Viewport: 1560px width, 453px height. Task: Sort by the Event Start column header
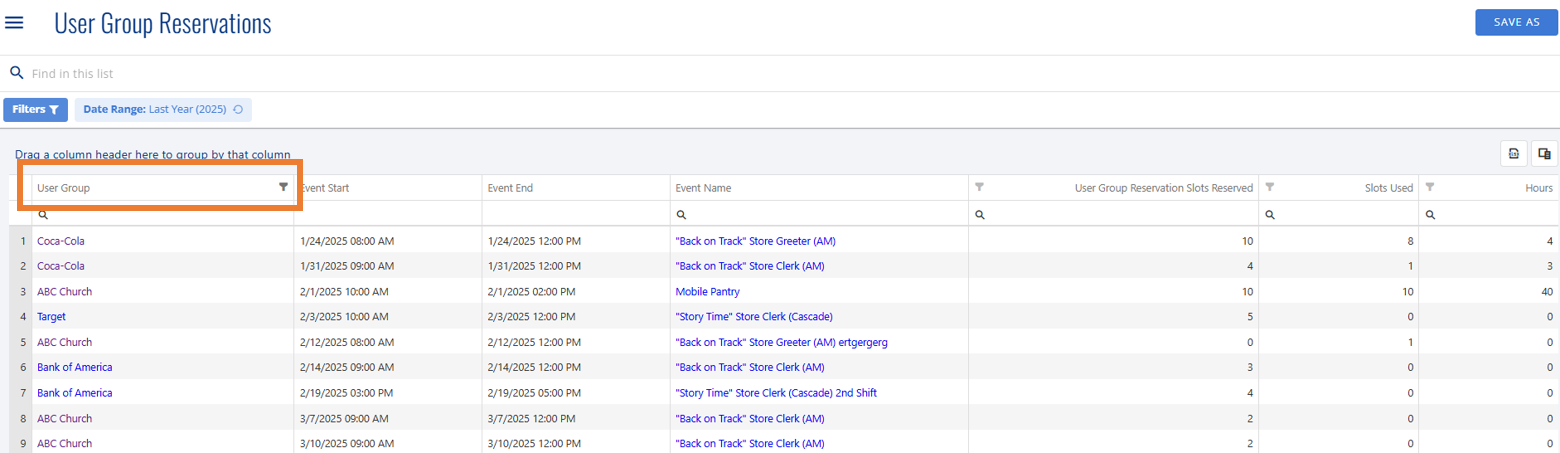323,188
